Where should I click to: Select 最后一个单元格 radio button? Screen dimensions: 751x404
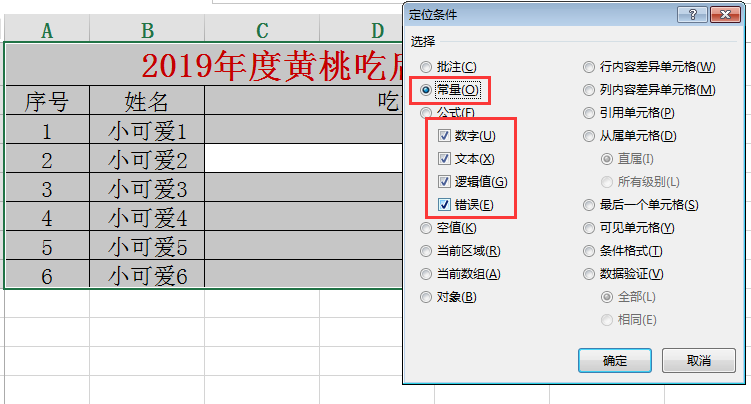point(590,205)
